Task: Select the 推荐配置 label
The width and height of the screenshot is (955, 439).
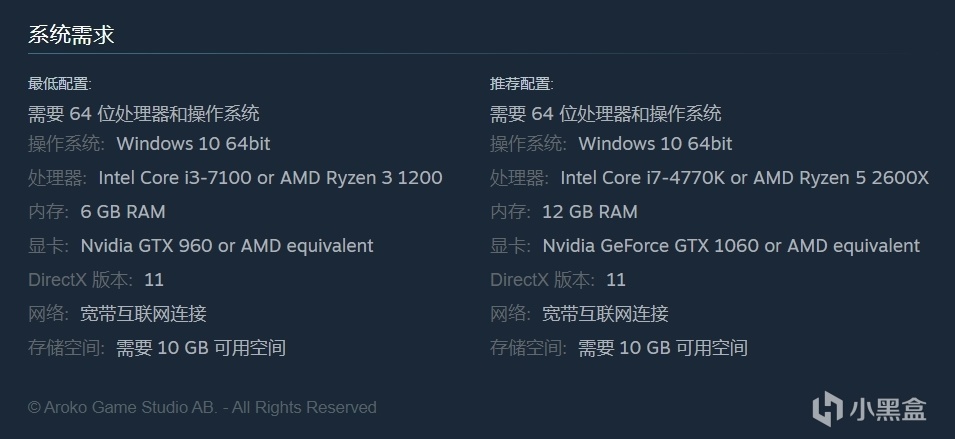Action: [521, 84]
